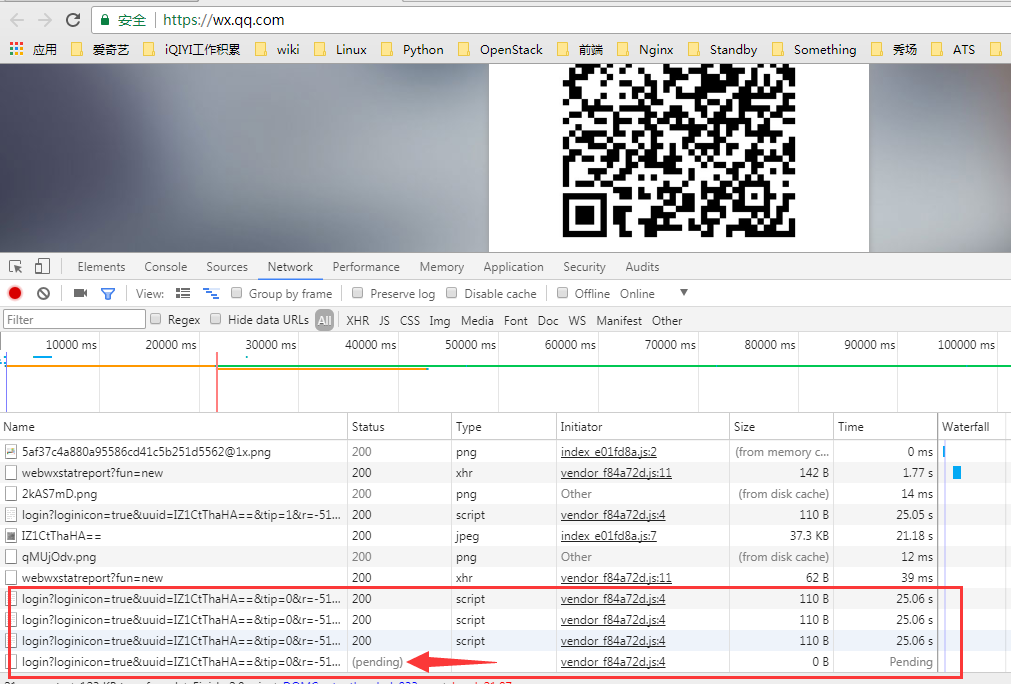
Task: Toggle the blue filter funnel icon
Action: (108, 294)
